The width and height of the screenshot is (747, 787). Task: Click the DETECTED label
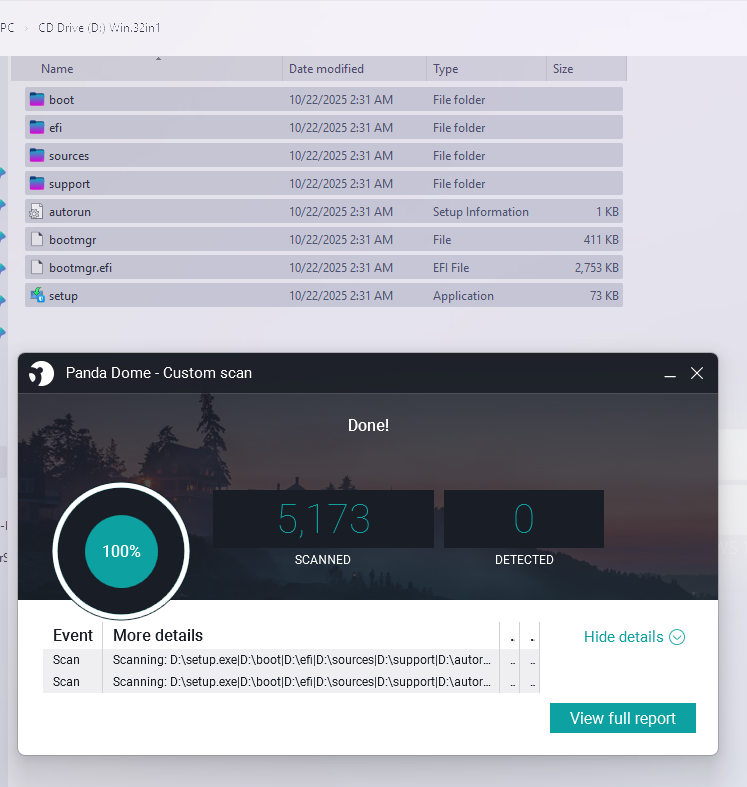coord(524,560)
